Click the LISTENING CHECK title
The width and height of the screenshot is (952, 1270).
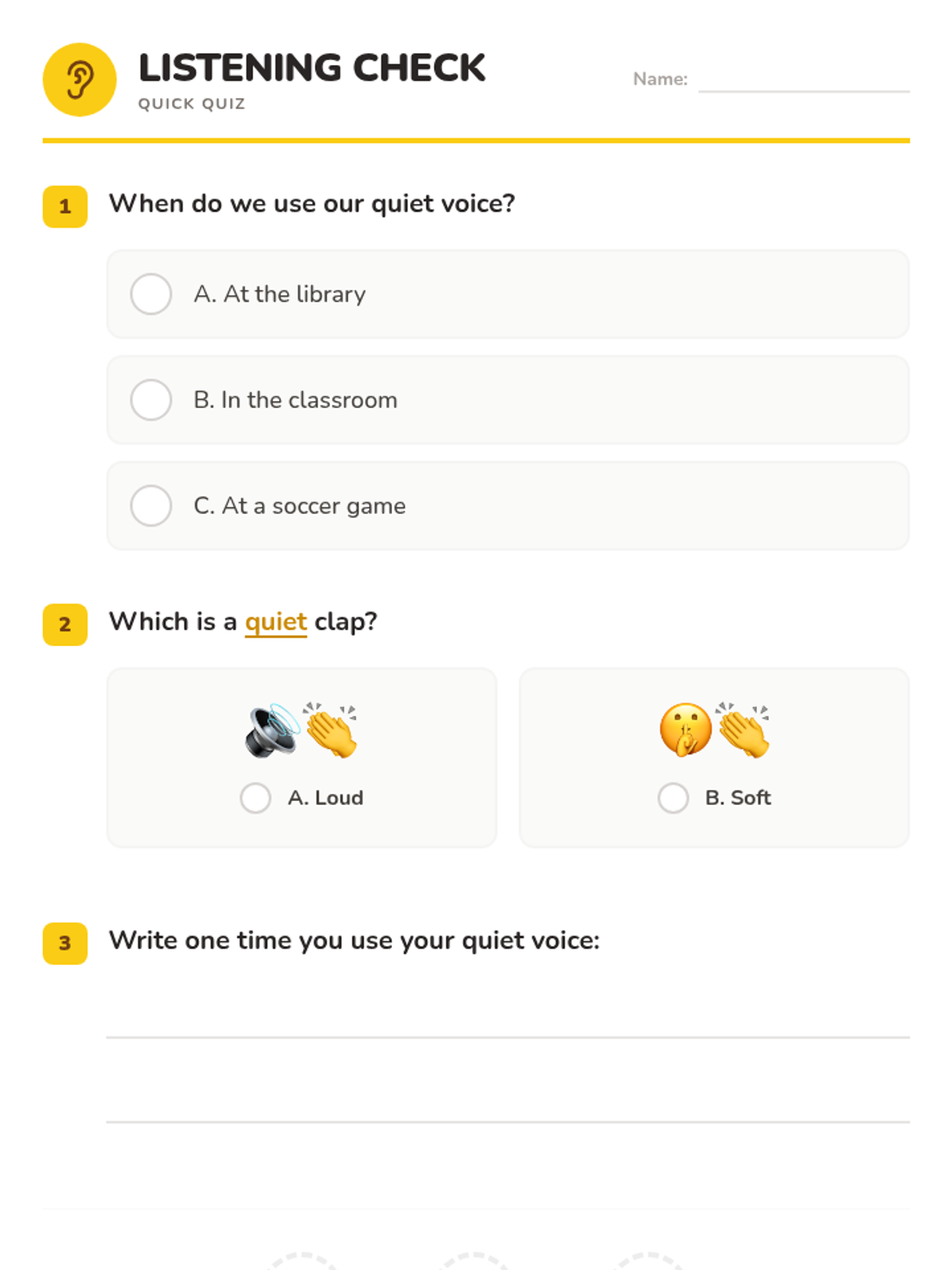point(312,68)
